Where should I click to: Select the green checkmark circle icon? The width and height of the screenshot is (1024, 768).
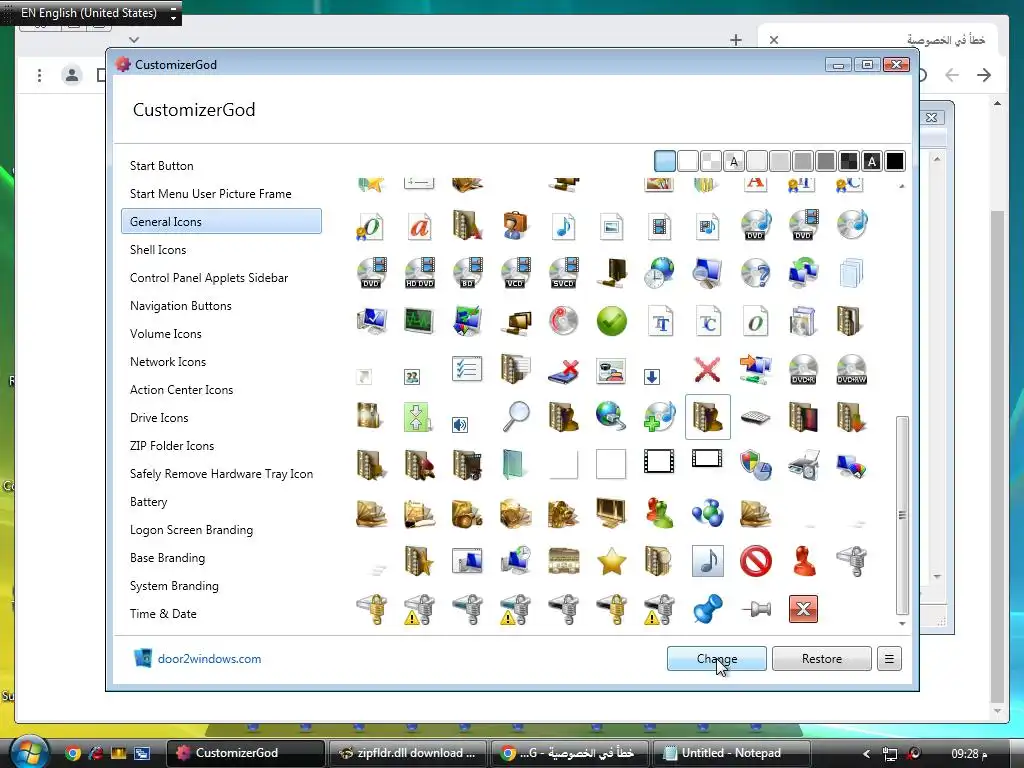pyautogui.click(x=611, y=321)
